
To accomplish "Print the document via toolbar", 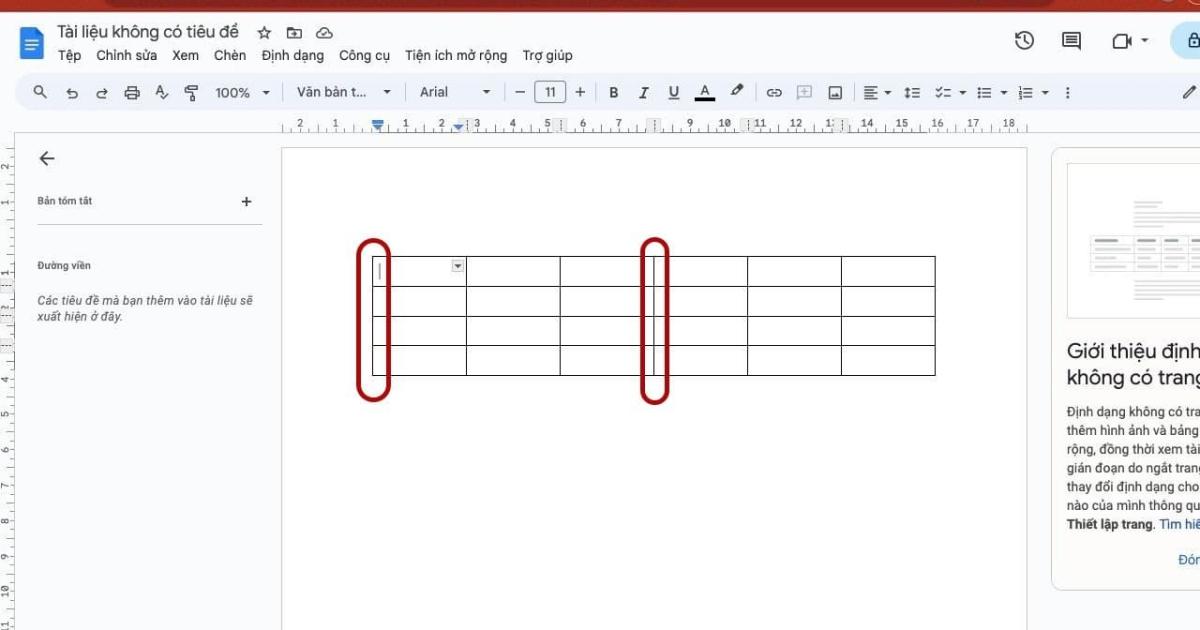I will click(x=131, y=91).
